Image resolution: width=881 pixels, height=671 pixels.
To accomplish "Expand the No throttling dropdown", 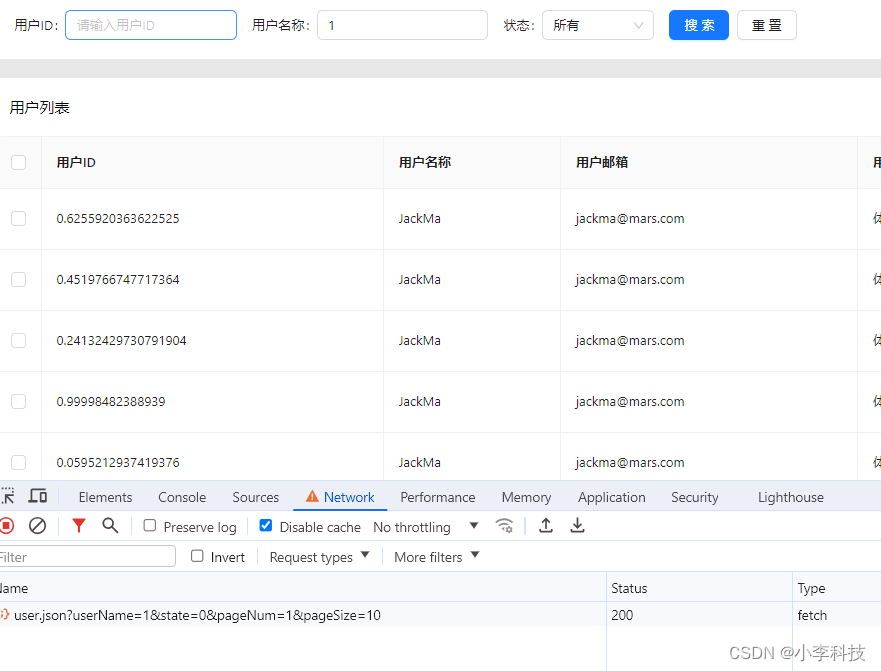I will click(425, 527).
